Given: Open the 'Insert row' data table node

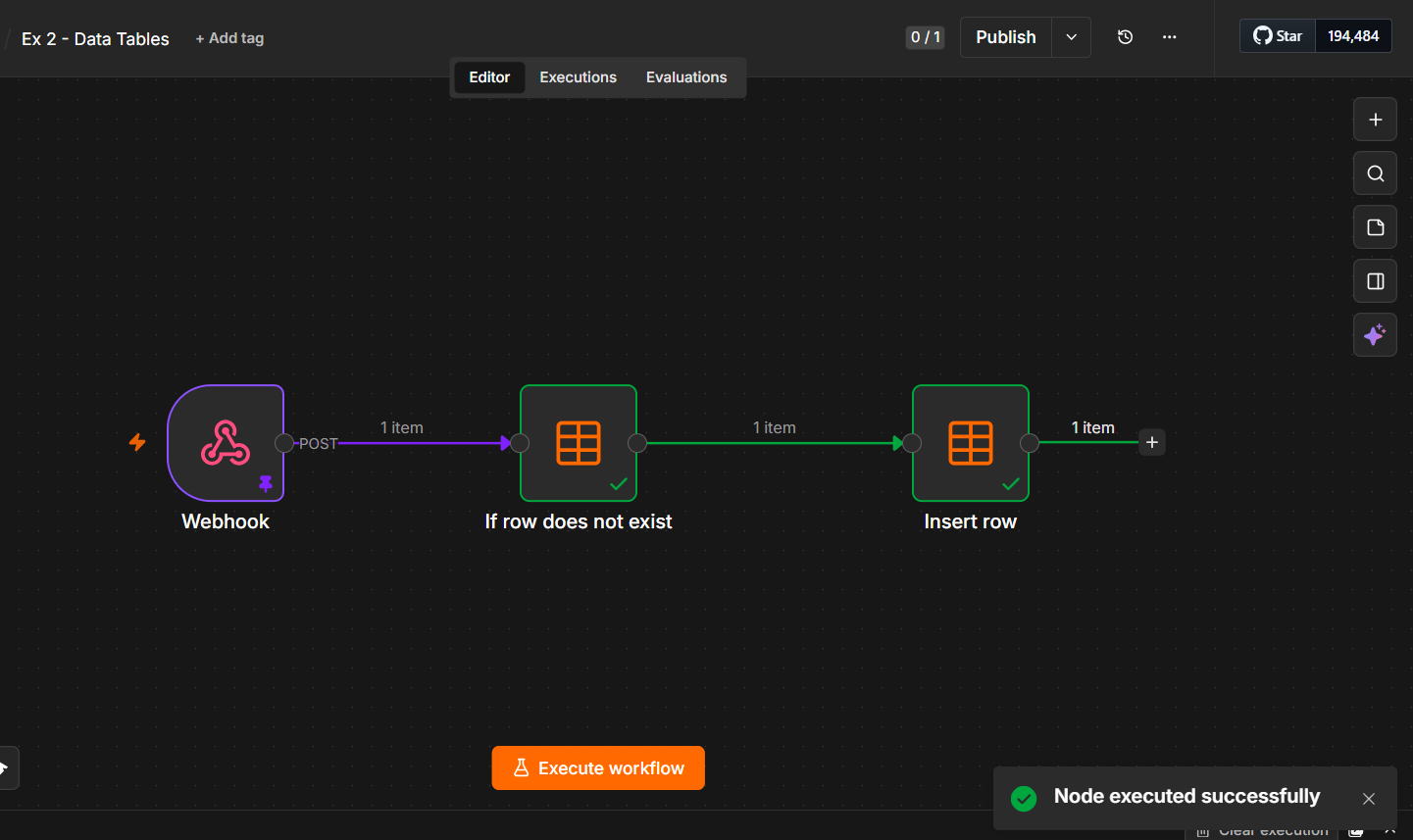Looking at the screenshot, I should click(971, 443).
